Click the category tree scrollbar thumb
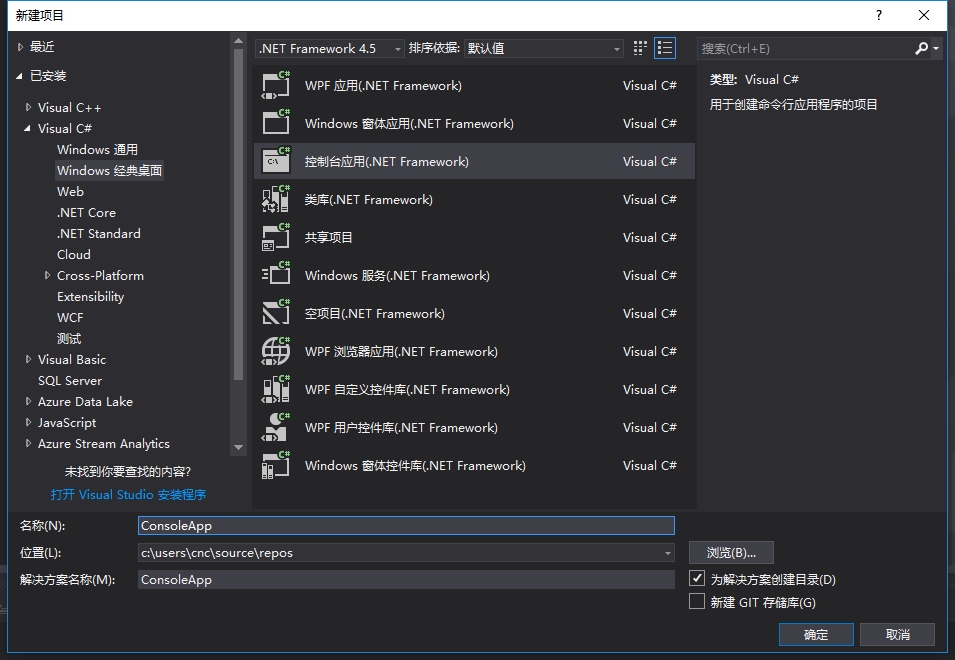 239,214
